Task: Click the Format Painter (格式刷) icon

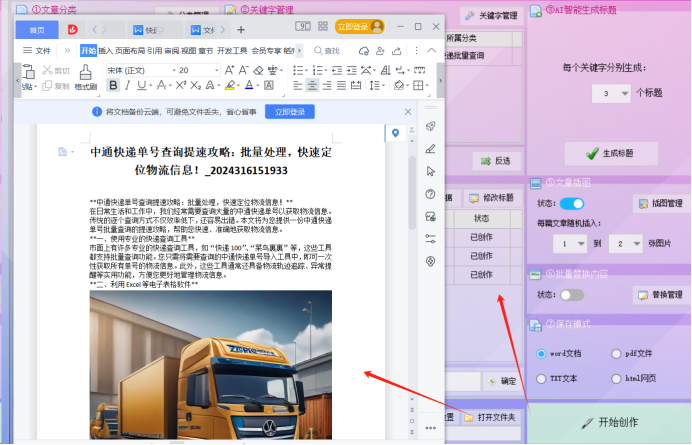Action: 86,74
